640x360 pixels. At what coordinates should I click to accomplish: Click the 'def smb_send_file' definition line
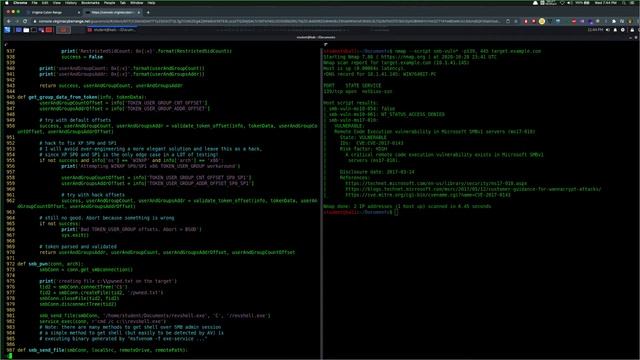point(102,350)
